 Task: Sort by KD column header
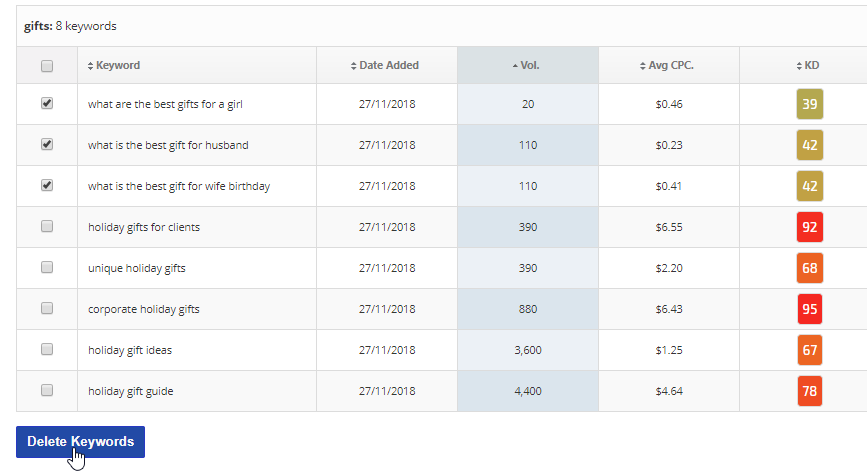pyautogui.click(x=810, y=65)
